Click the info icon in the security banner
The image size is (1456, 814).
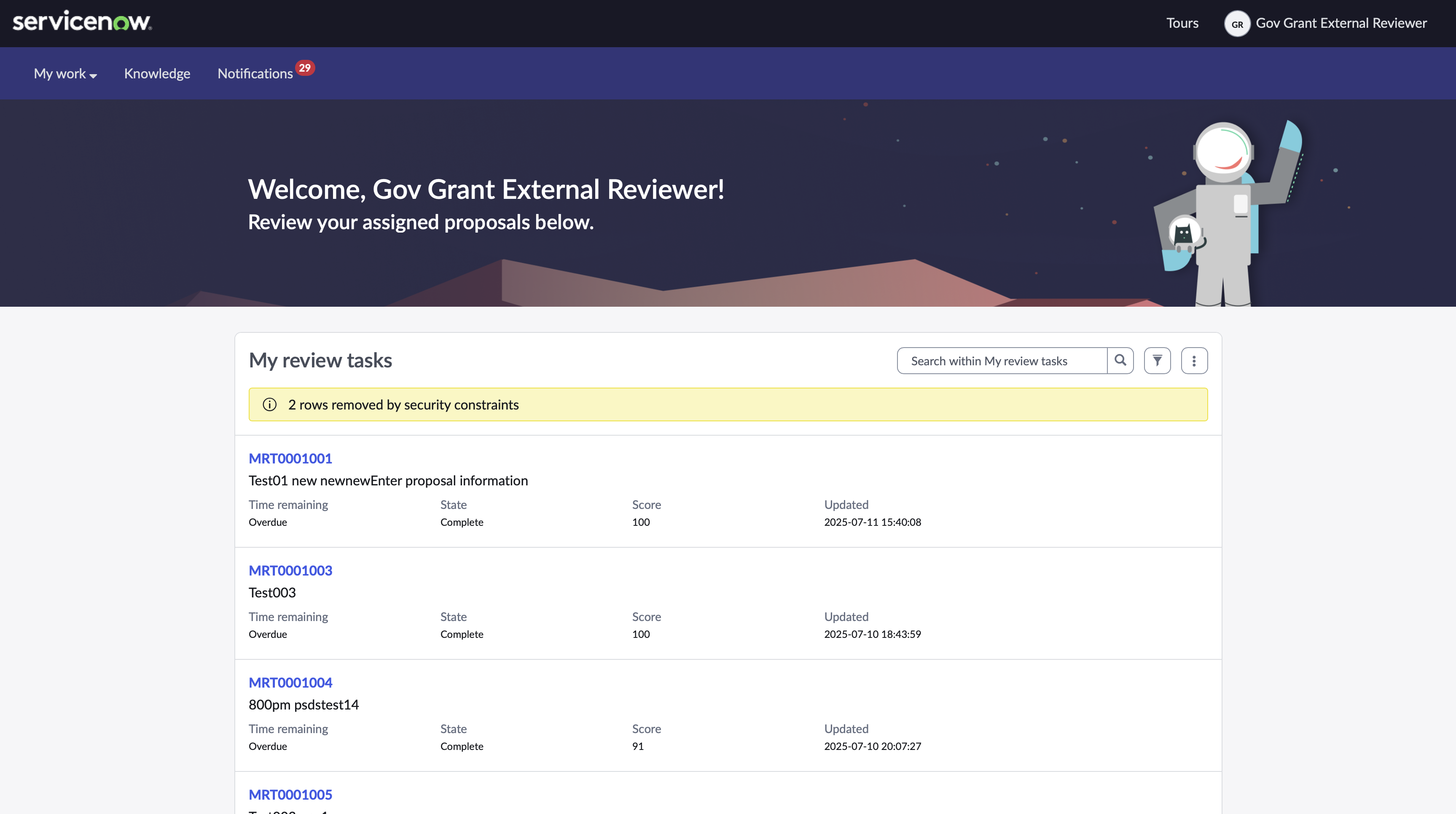(x=270, y=404)
